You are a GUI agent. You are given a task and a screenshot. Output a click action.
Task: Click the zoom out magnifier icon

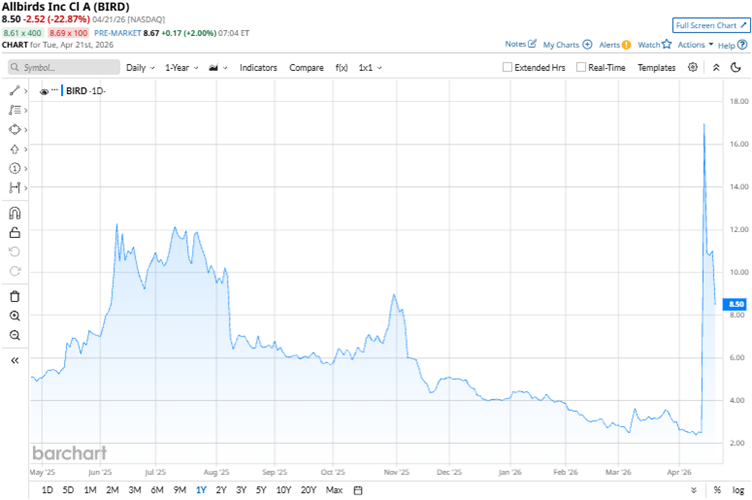pyautogui.click(x=14, y=336)
